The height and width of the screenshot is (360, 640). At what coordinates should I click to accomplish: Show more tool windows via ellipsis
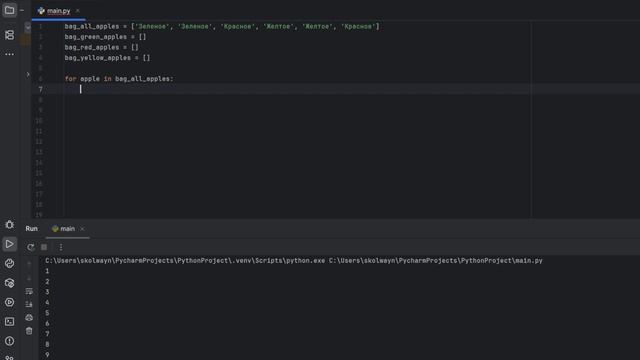[9, 54]
